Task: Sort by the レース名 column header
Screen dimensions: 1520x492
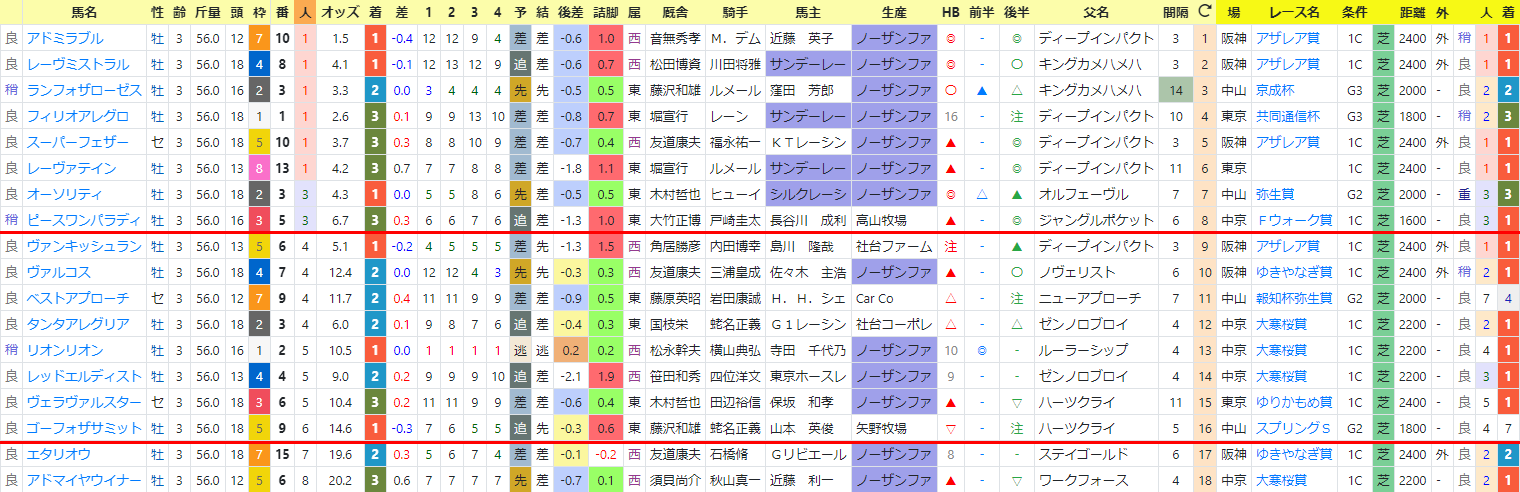Action: pos(1295,13)
